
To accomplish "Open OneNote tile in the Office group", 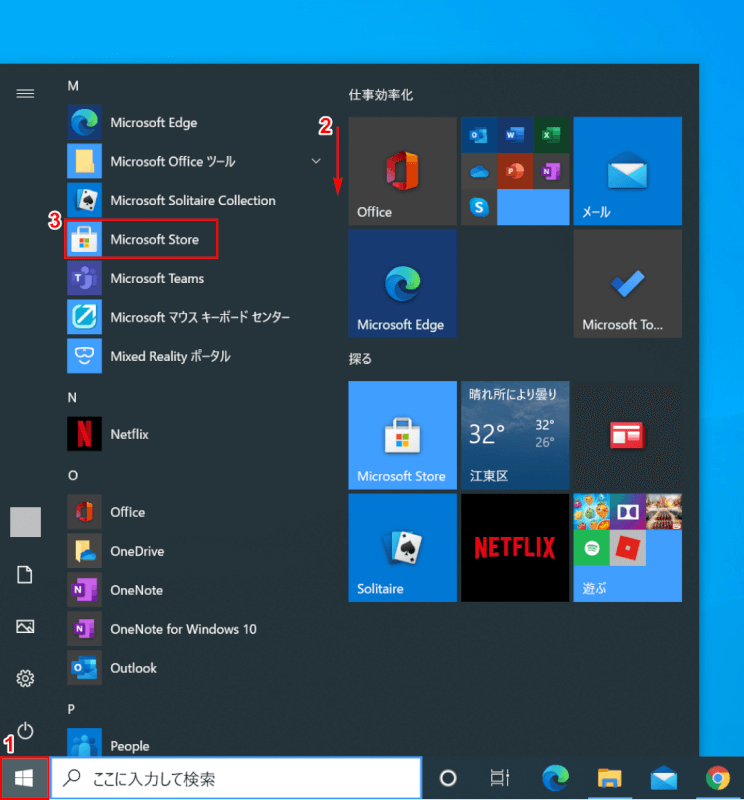I will (x=551, y=171).
